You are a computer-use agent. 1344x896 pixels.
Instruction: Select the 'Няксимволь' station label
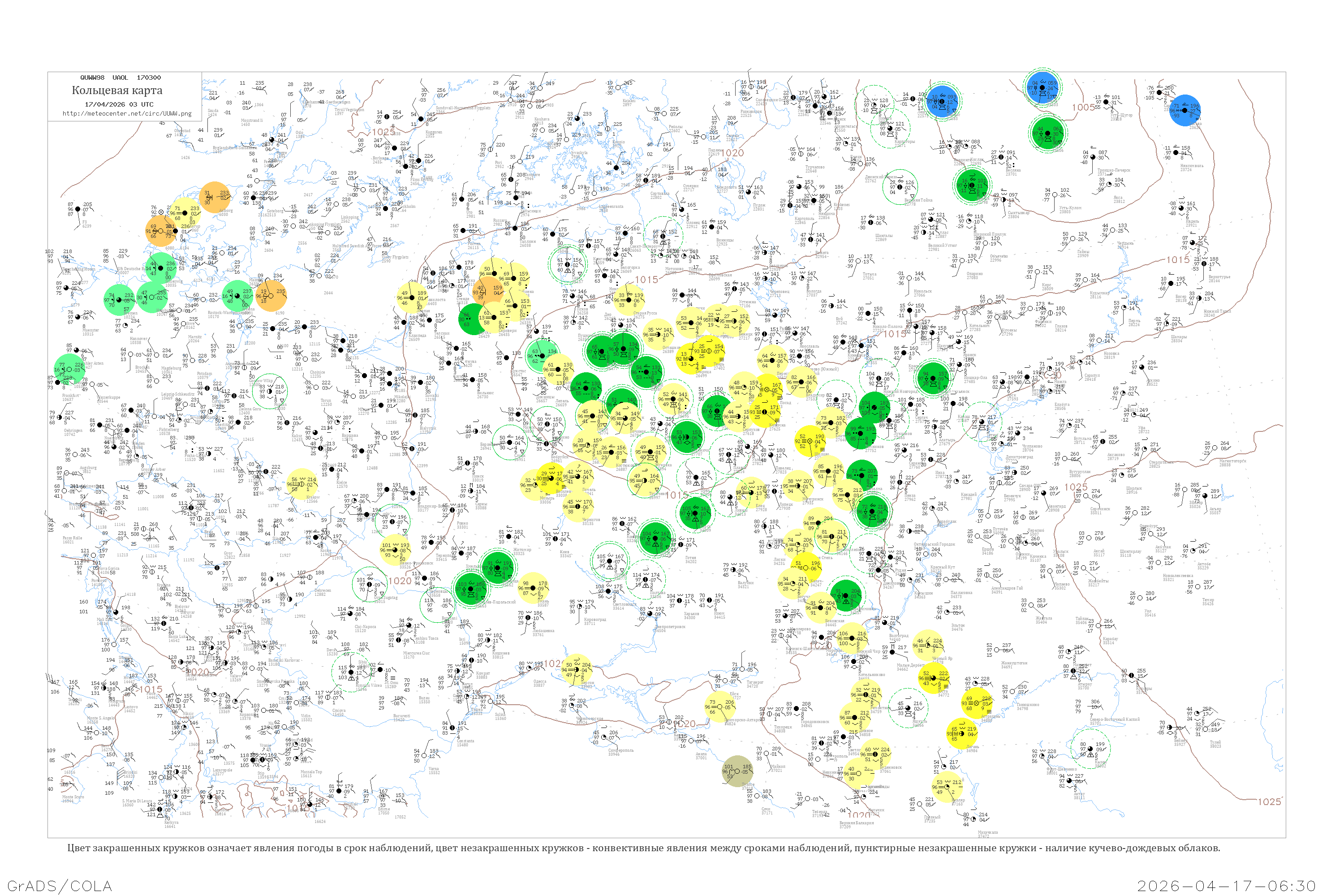(1192, 166)
